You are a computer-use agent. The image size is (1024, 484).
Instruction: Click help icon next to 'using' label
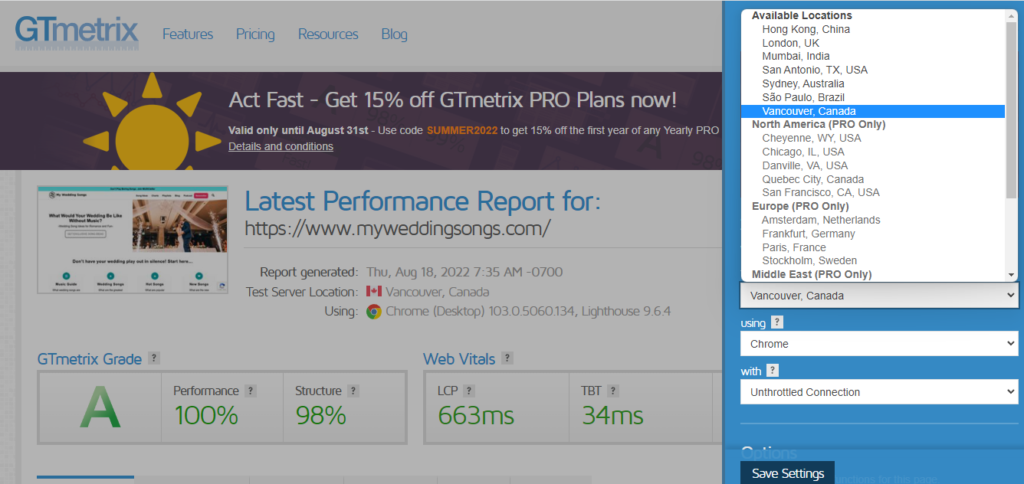click(x=776, y=322)
